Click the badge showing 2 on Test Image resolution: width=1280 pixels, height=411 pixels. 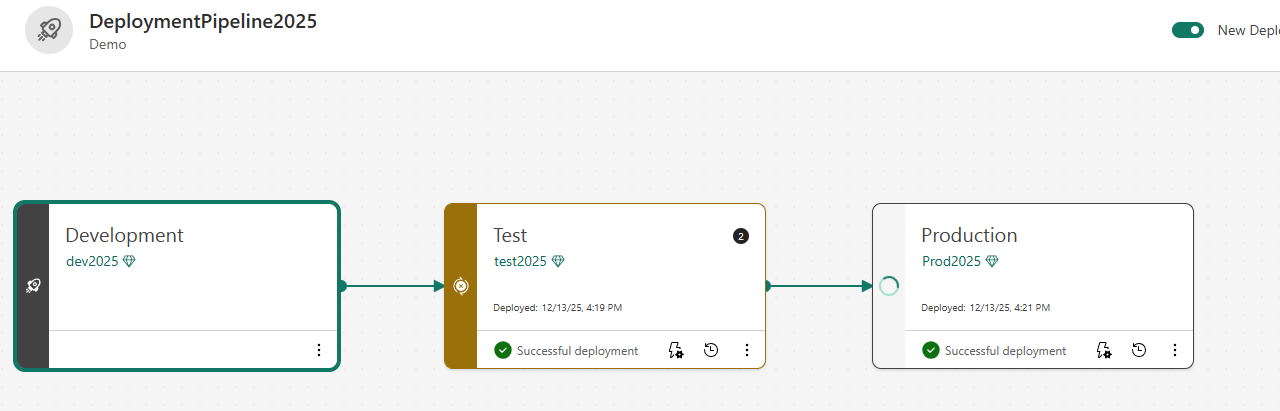click(x=740, y=236)
